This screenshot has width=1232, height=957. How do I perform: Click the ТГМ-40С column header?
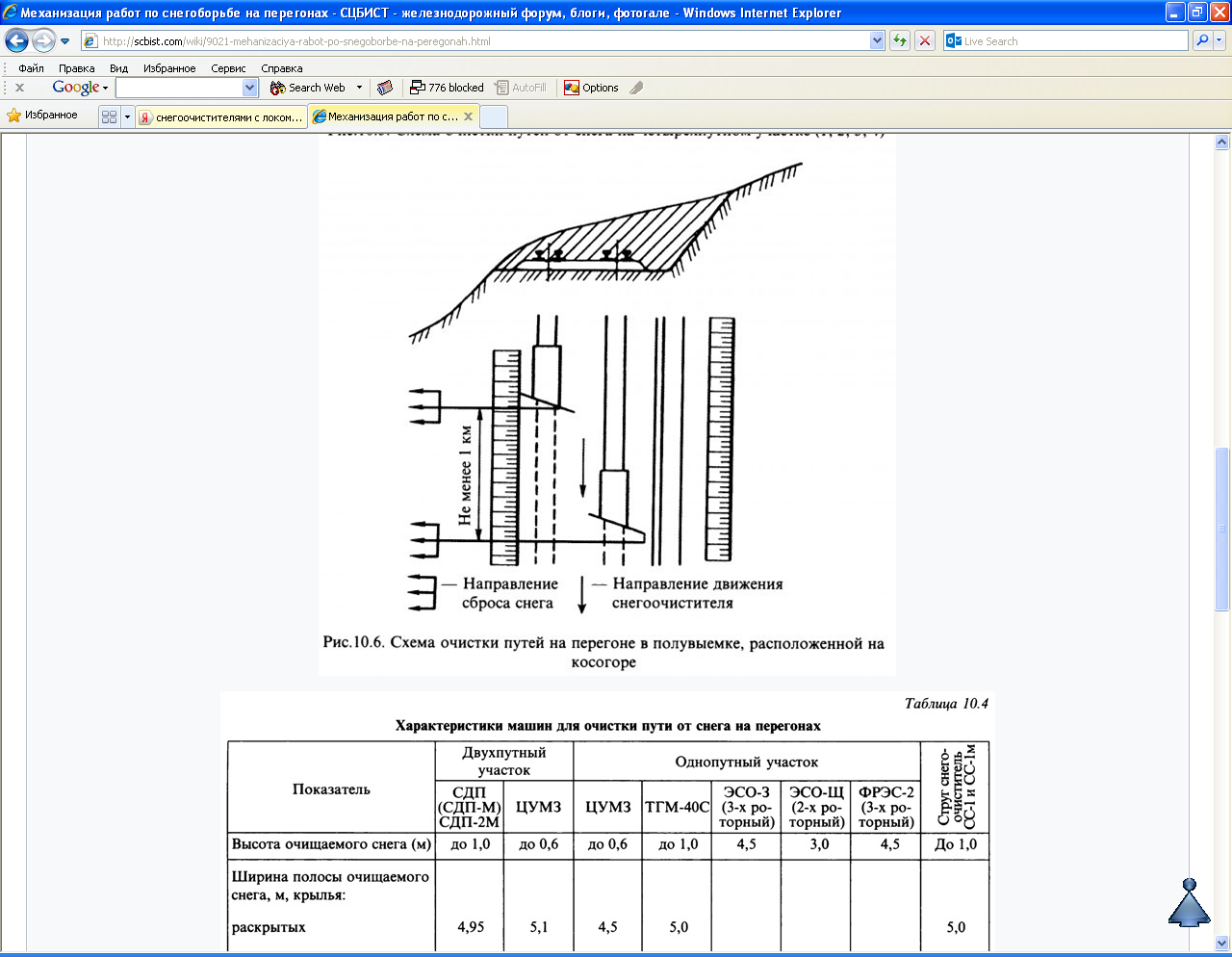[x=677, y=807]
